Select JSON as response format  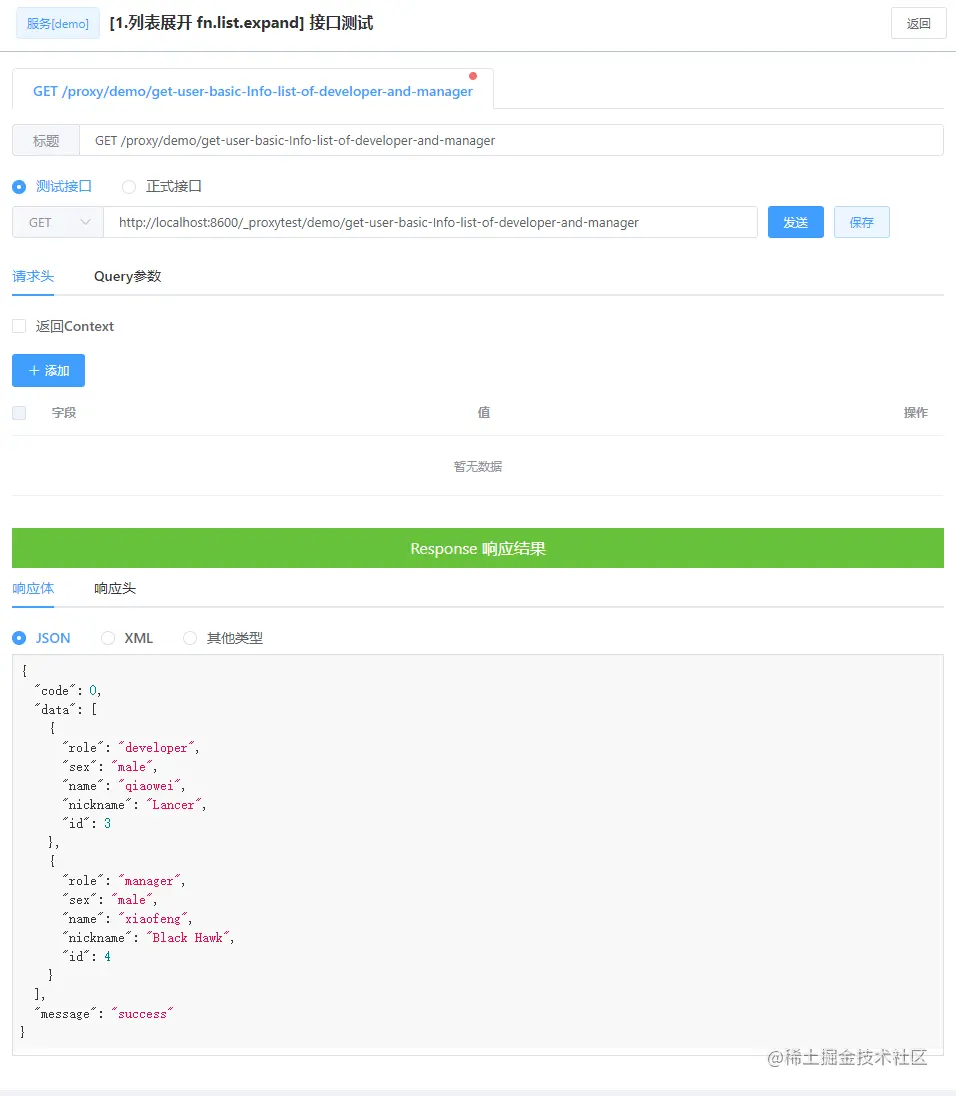(x=20, y=638)
